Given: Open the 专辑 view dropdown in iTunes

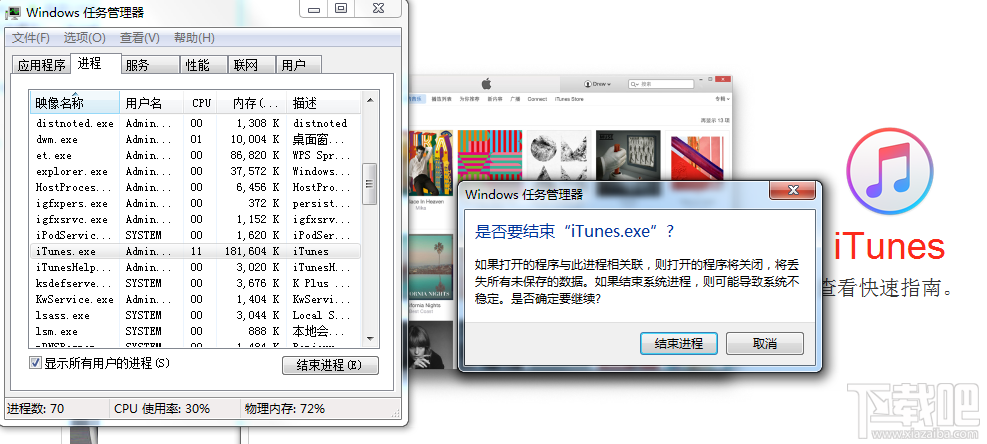Looking at the screenshot, I should coord(722,99).
